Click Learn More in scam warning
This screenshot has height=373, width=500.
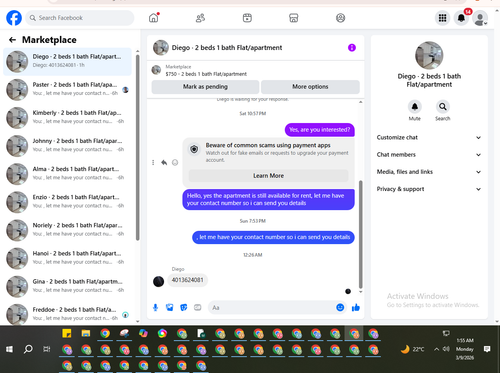(x=268, y=176)
